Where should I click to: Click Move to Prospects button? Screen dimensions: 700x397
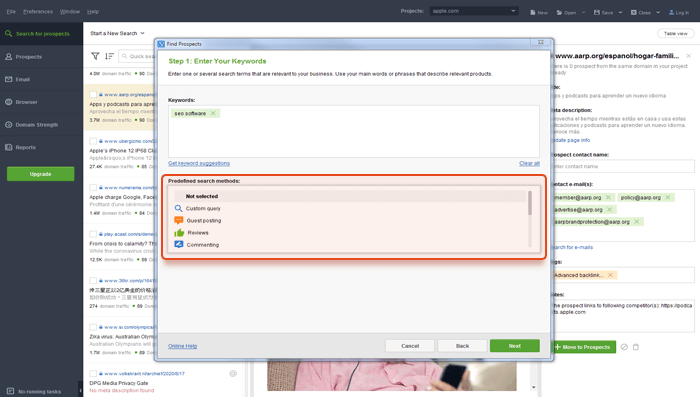[x=583, y=347]
